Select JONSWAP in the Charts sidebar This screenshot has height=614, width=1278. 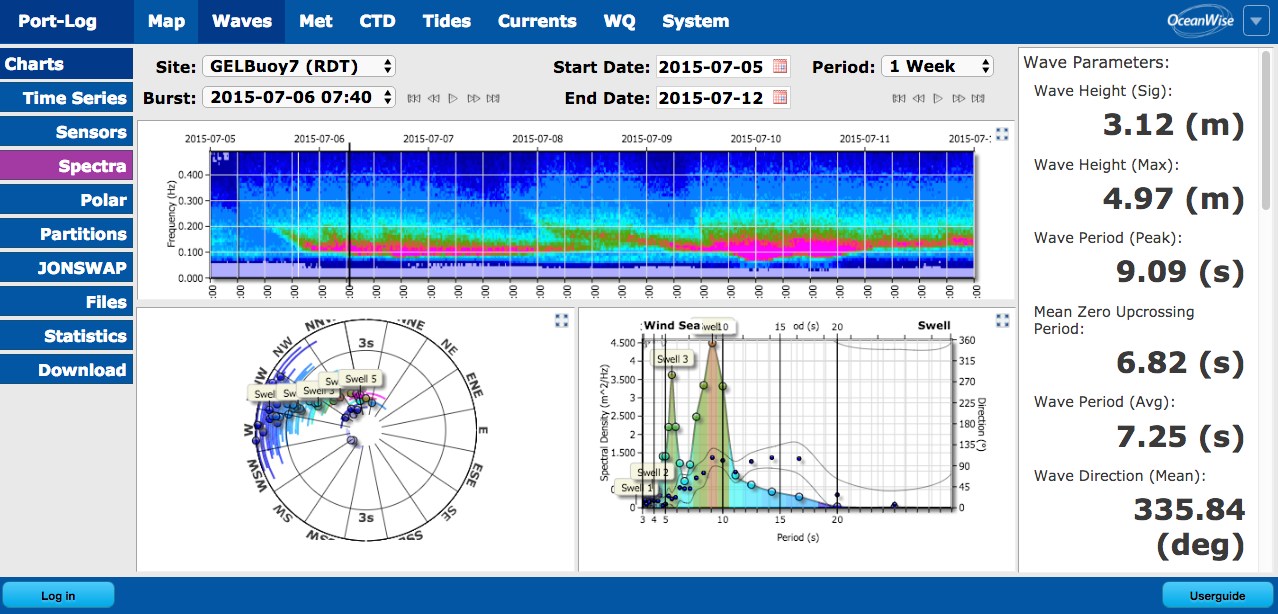tap(66, 268)
